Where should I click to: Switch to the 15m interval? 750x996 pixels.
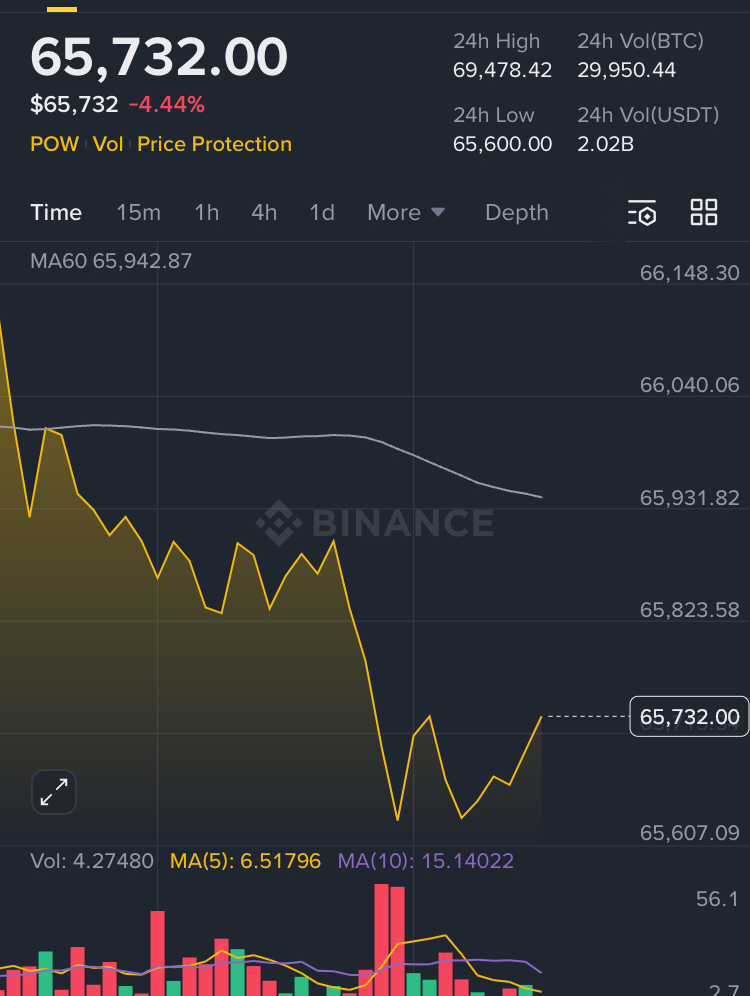(138, 212)
